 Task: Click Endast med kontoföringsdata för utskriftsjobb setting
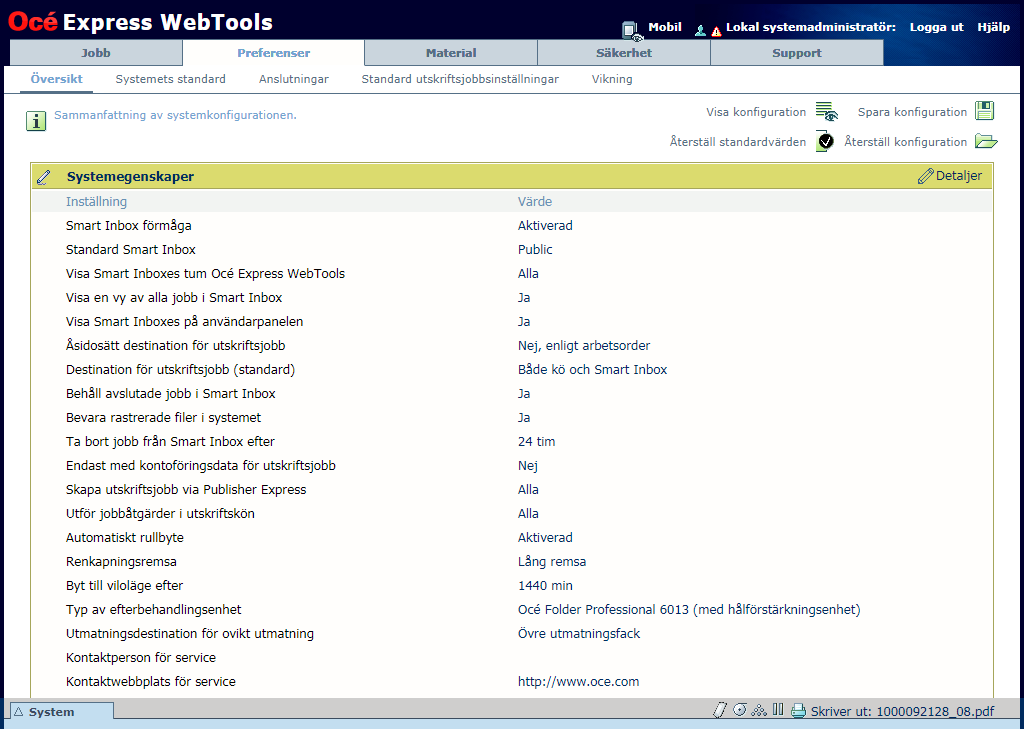pos(200,466)
